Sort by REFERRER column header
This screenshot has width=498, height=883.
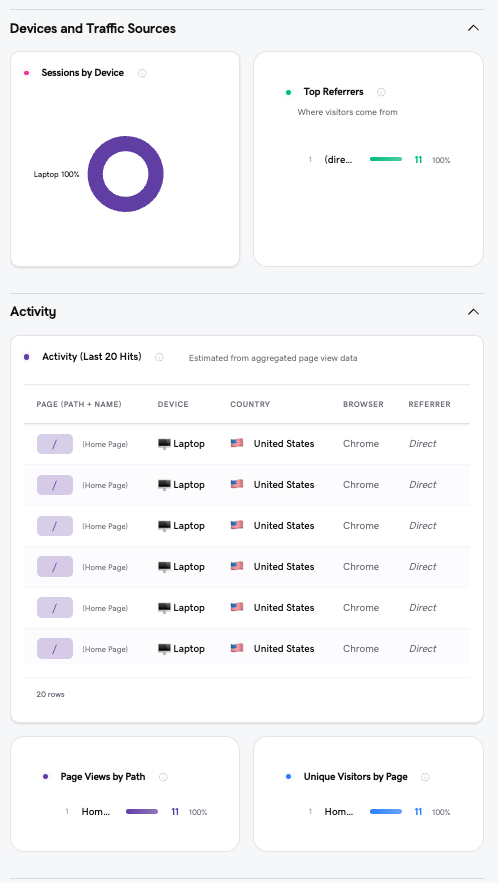coord(429,404)
